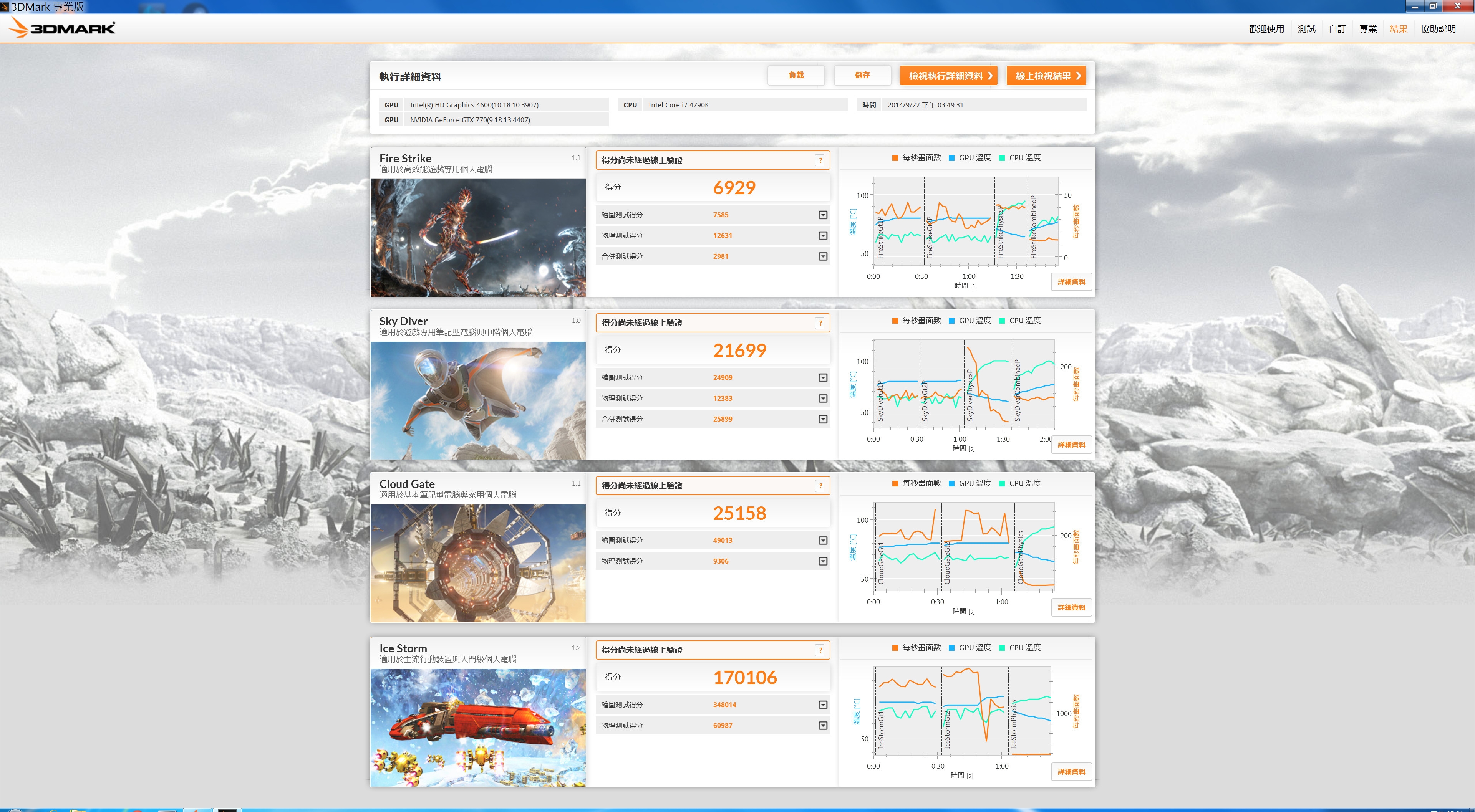Click the 執行詳細資料 heading
Image resolution: width=1475 pixels, height=812 pixels.
click(x=410, y=77)
